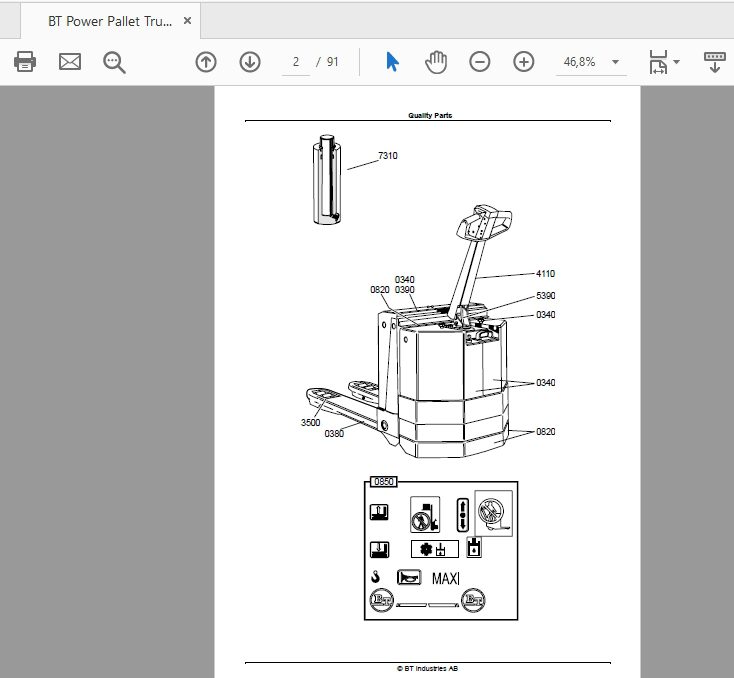734x678 pixels.
Task: Click the Print file icon
Action: (25, 62)
